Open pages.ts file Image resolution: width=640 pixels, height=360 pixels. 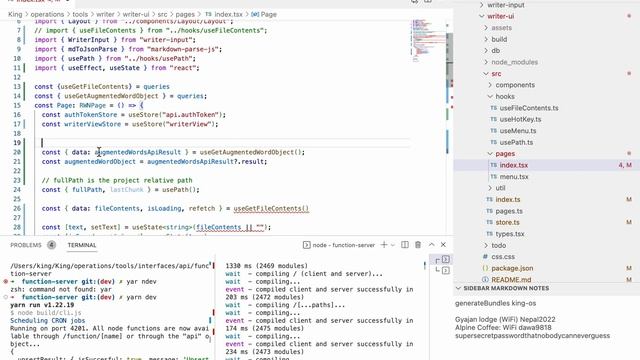[x=509, y=211]
